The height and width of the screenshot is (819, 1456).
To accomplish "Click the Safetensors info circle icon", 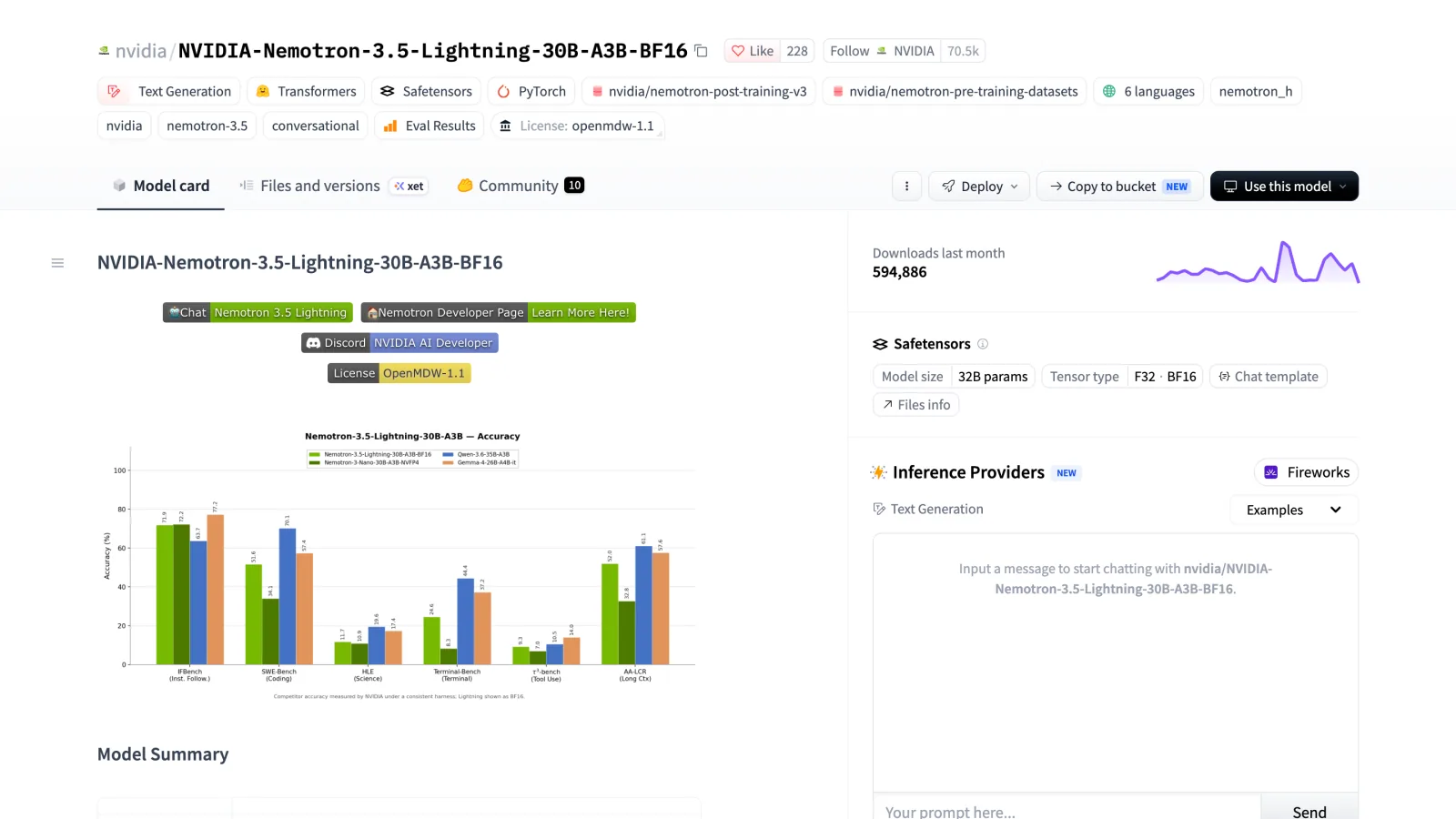I will tap(983, 344).
